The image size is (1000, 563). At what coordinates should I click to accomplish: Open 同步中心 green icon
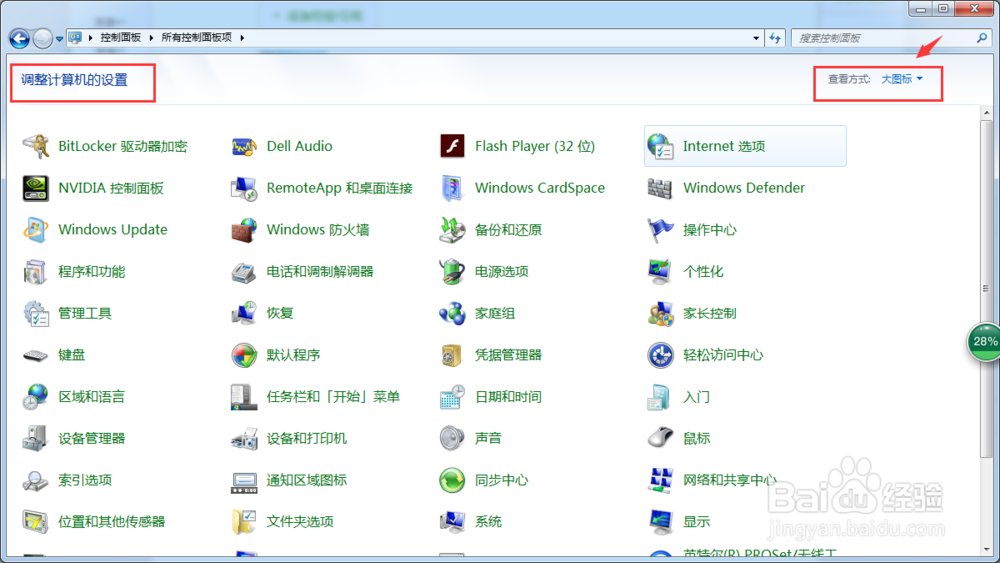(x=452, y=480)
